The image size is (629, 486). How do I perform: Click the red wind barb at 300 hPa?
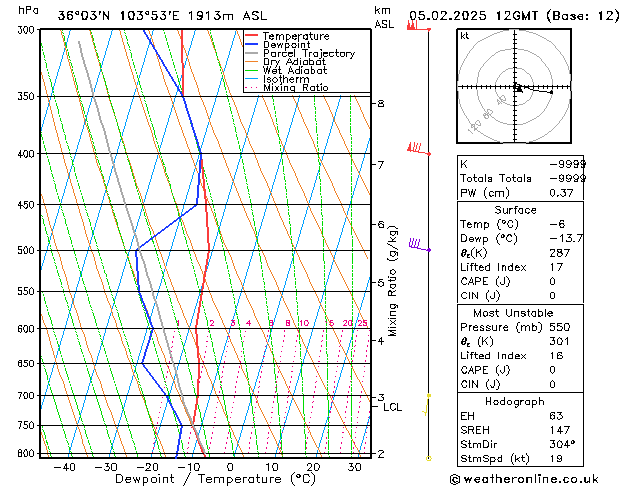[x=418, y=26]
